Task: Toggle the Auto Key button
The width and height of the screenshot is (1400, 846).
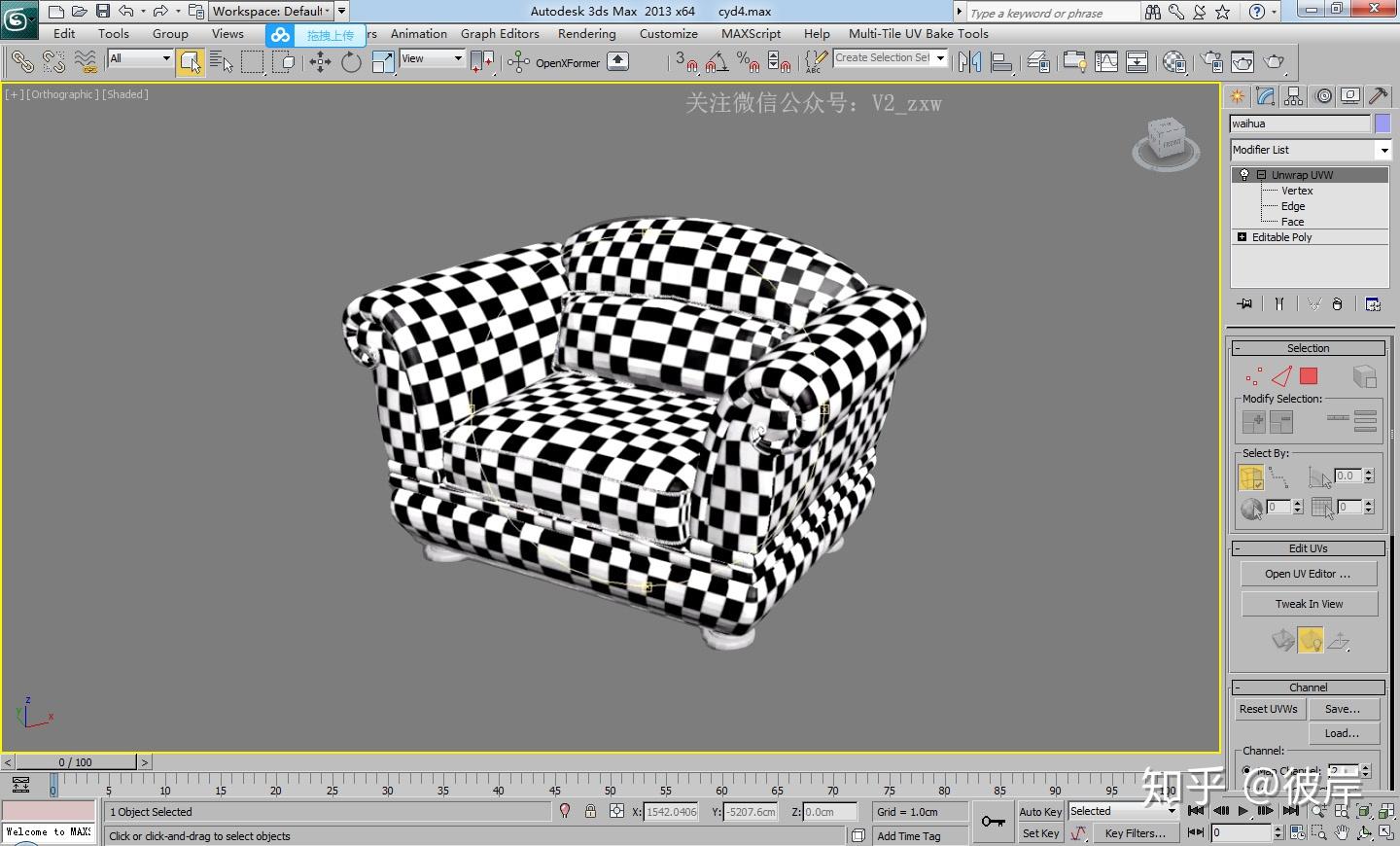Action: pyautogui.click(x=1040, y=812)
